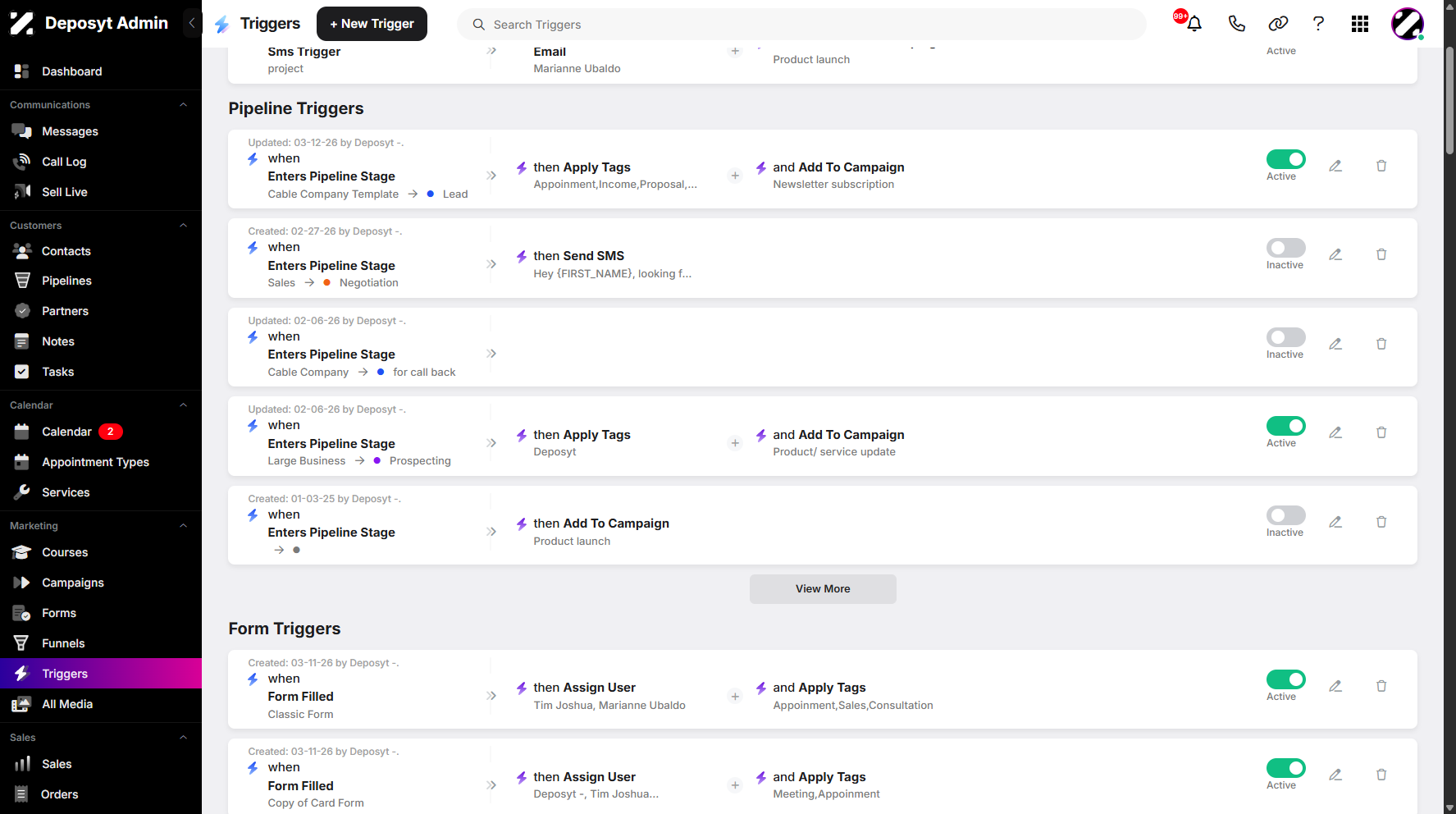Open the user profile avatar
Image resolution: width=1456 pixels, height=814 pixels.
[1408, 24]
